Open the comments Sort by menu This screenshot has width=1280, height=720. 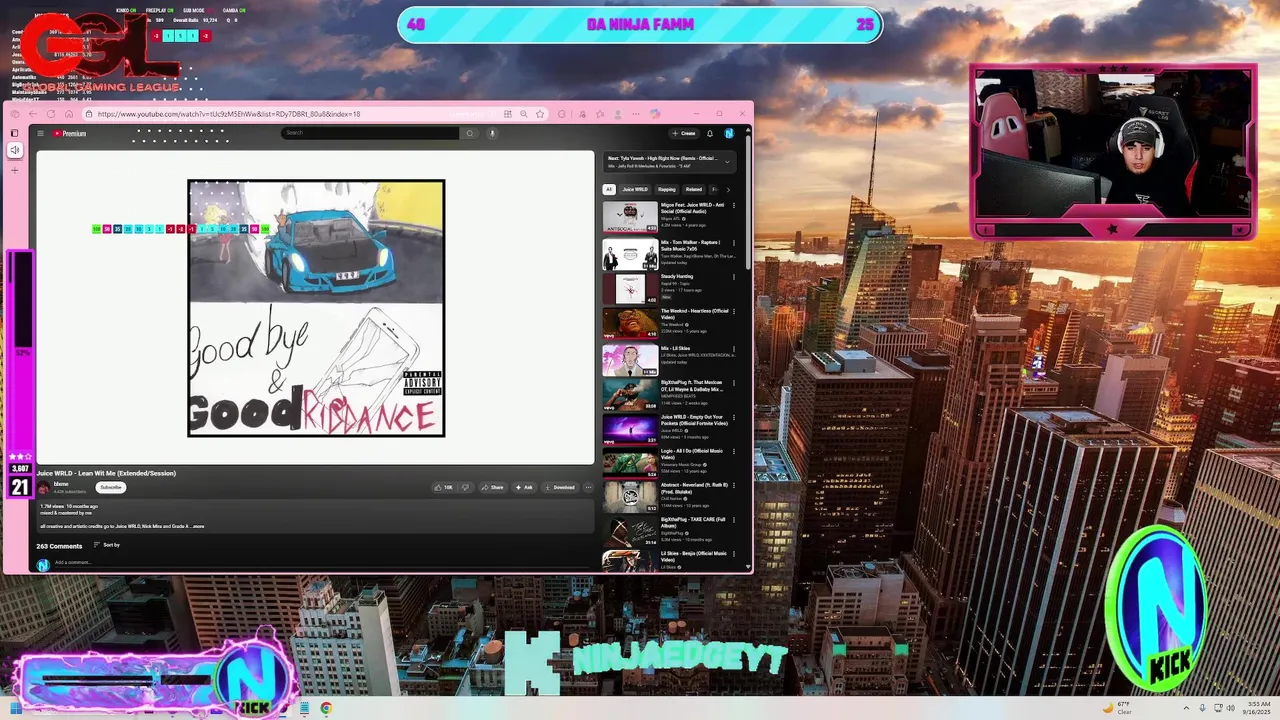107,545
